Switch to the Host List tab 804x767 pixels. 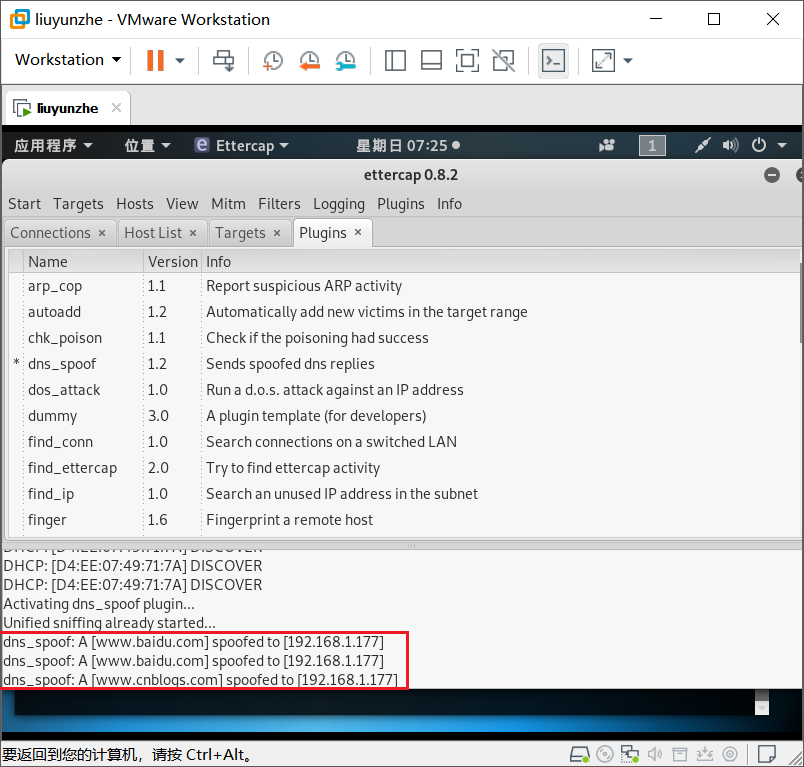pyautogui.click(x=153, y=233)
